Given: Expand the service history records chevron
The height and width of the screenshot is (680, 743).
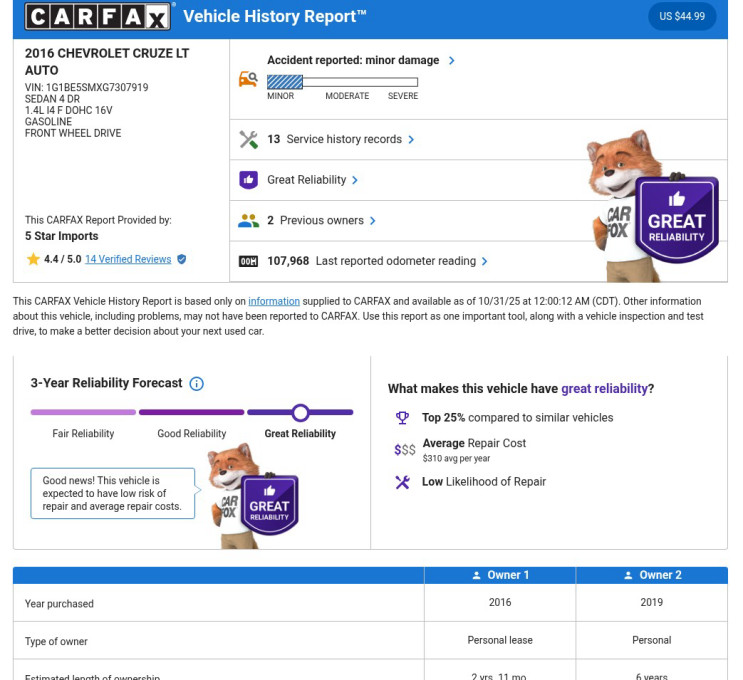Looking at the screenshot, I should coord(412,140).
